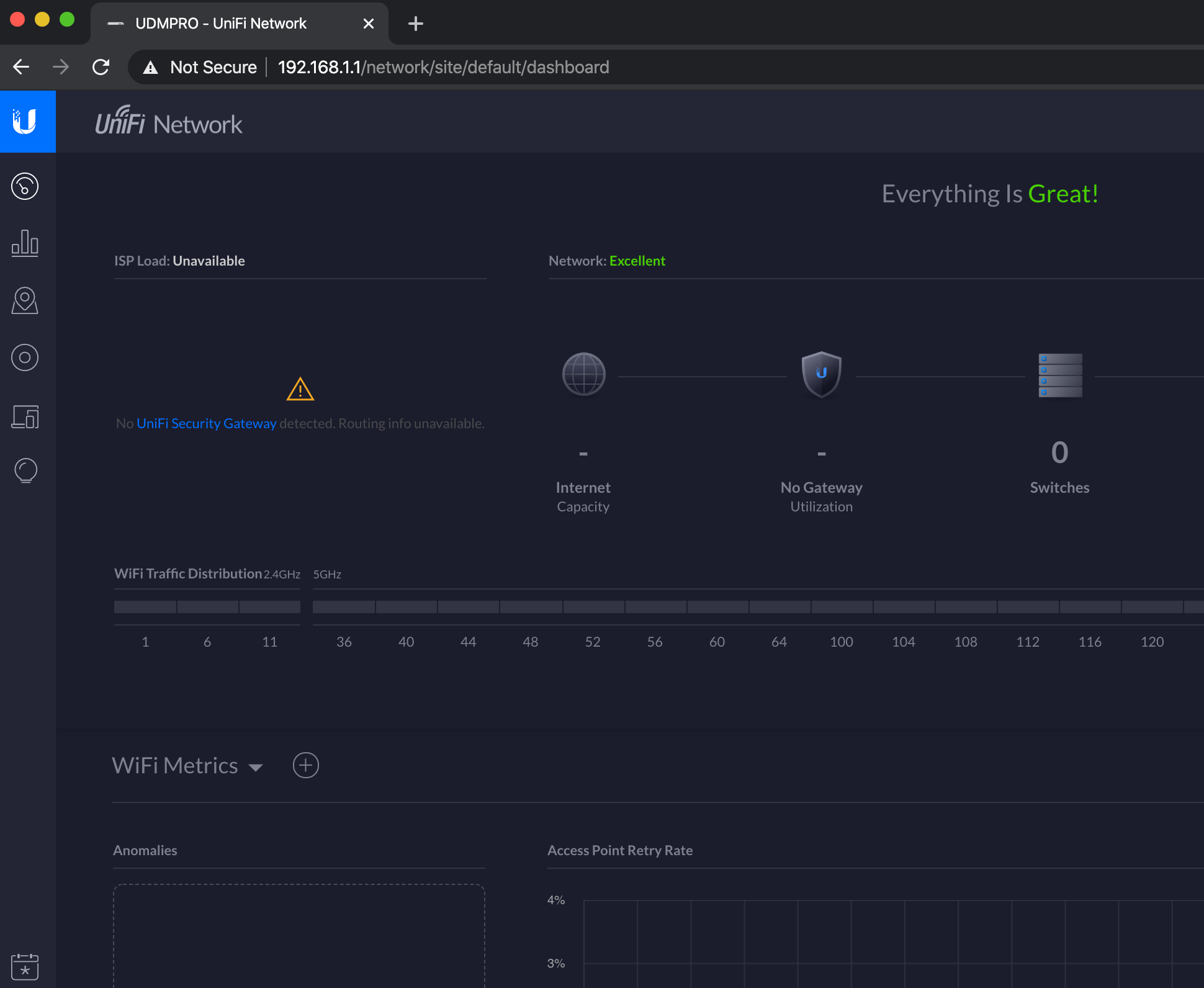The image size is (1204, 988).
Task: Follow the UniFi Security Gateway link
Action: (x=206, y=423)
